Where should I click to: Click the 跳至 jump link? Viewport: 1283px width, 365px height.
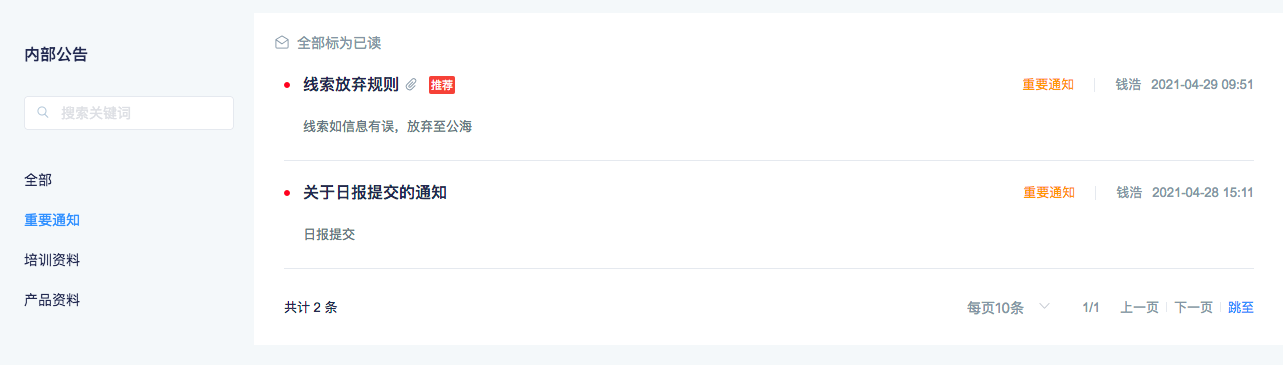tap(1241, 307)
